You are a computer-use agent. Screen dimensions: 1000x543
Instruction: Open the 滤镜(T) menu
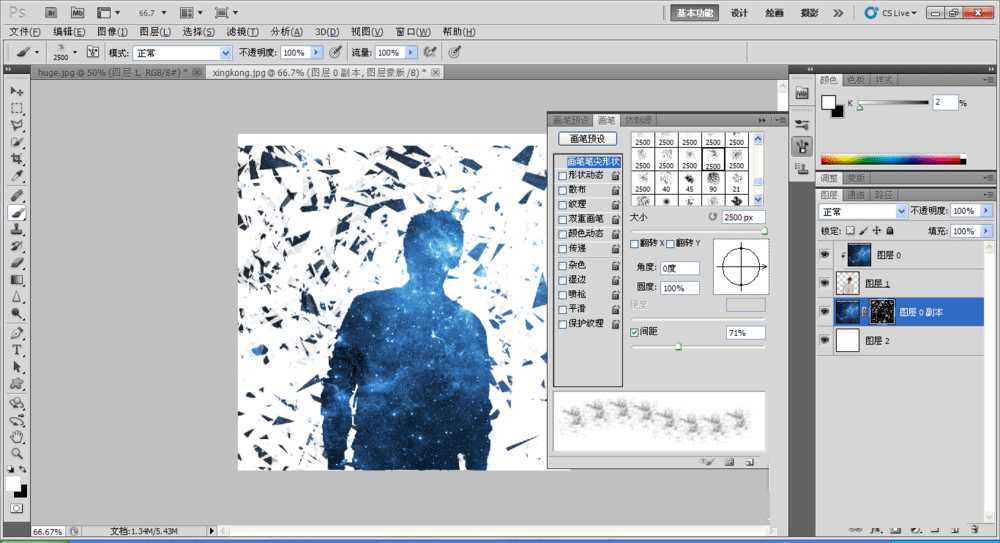243,32
